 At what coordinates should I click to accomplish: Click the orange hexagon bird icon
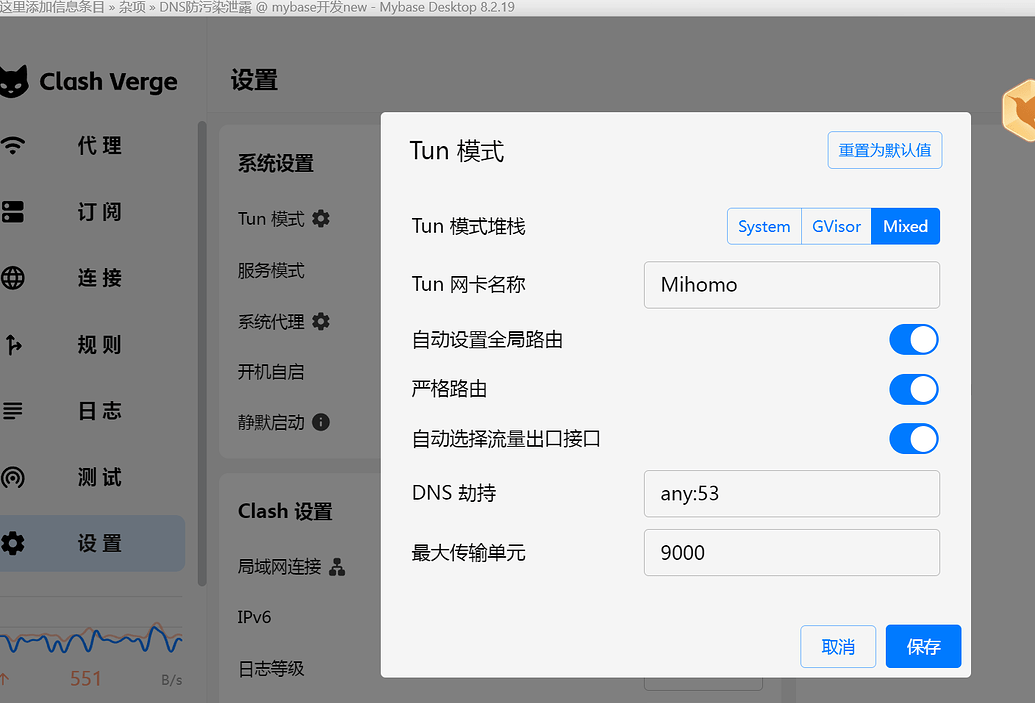click(x=1019, y=110)
